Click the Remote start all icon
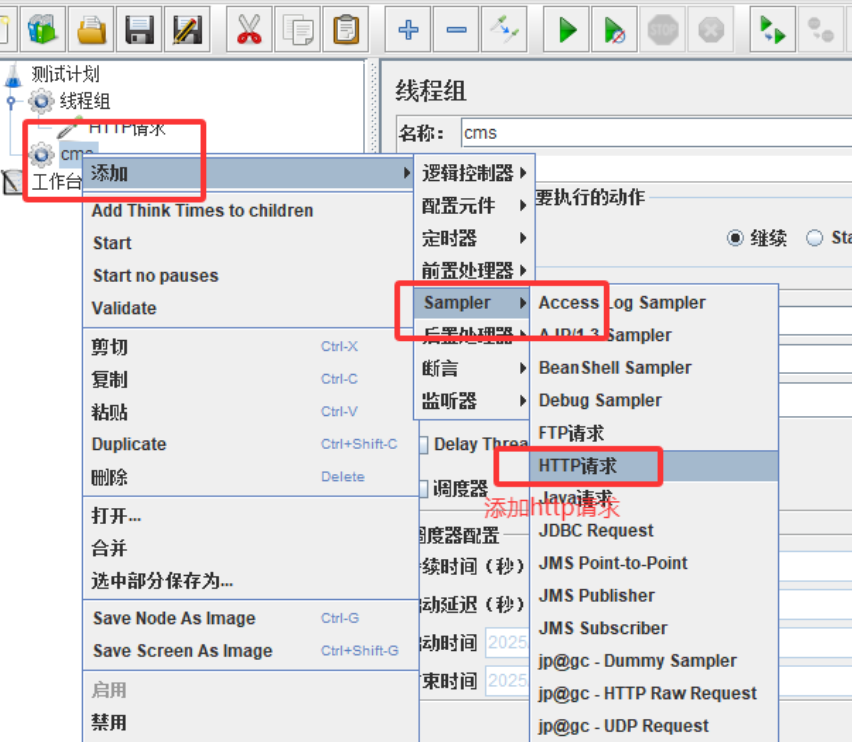This screenshot has height=742, width=852. tap(773, 29)
